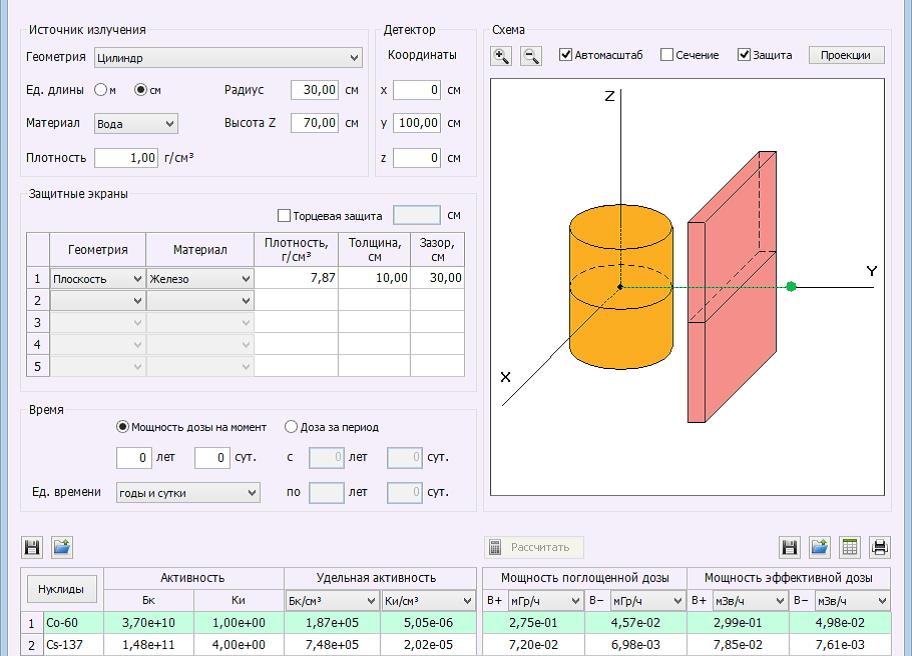Click detector z coordinate field
Image resolution: width=912 pixels, height=656 pixels.
click(417, 158)
